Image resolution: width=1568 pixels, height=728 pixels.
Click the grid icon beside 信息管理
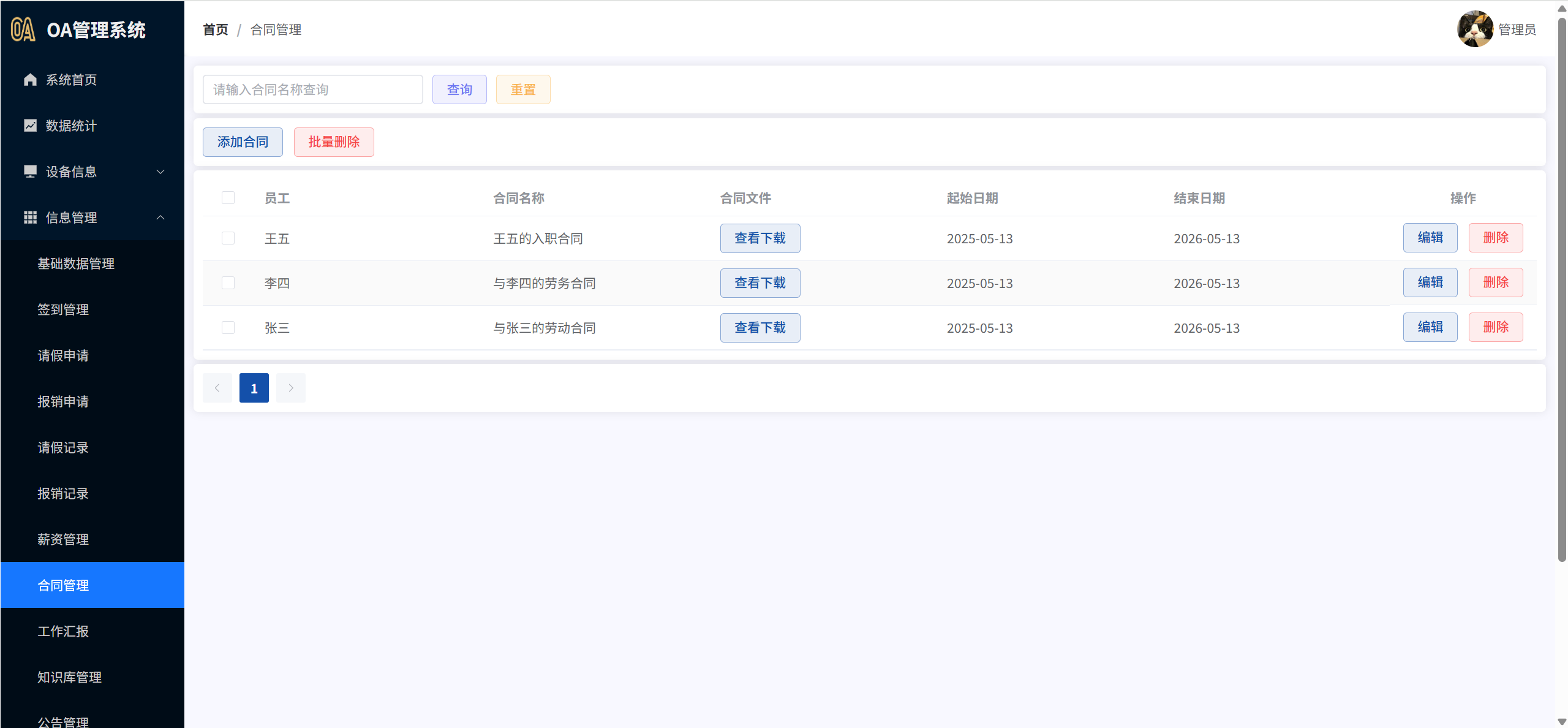[30, 218]
